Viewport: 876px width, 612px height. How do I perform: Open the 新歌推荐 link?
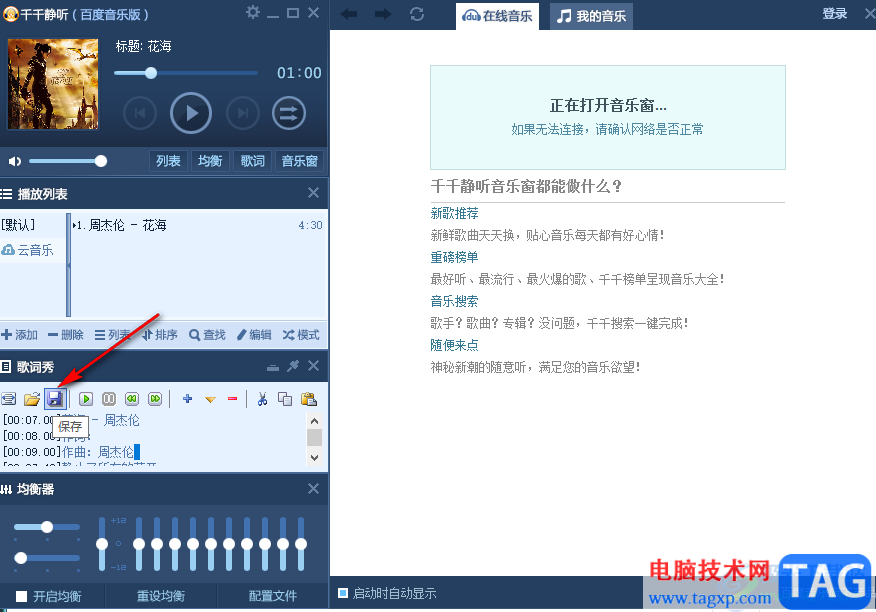[454, 213]
